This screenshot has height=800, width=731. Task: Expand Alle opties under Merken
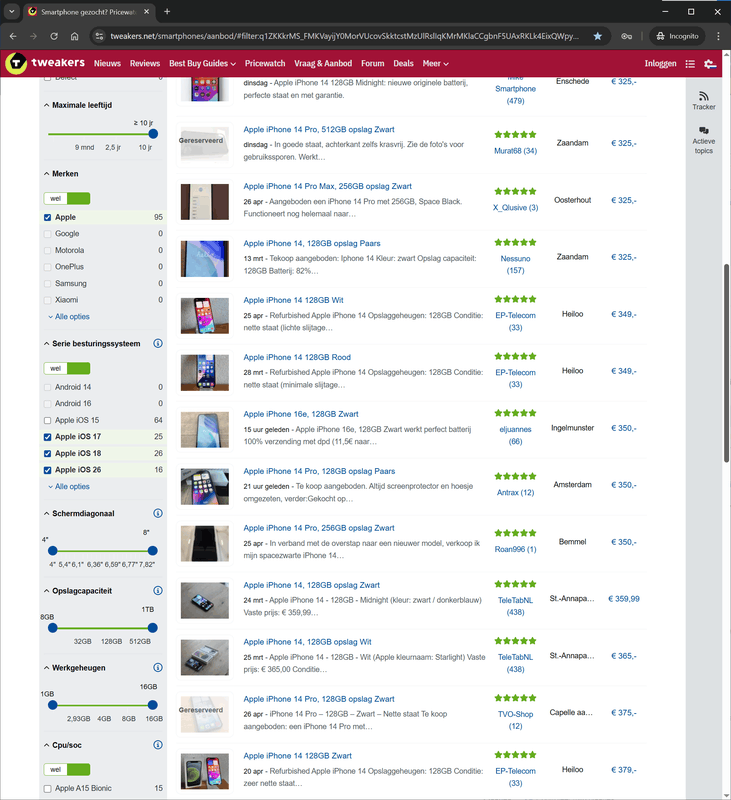[69, 316]
